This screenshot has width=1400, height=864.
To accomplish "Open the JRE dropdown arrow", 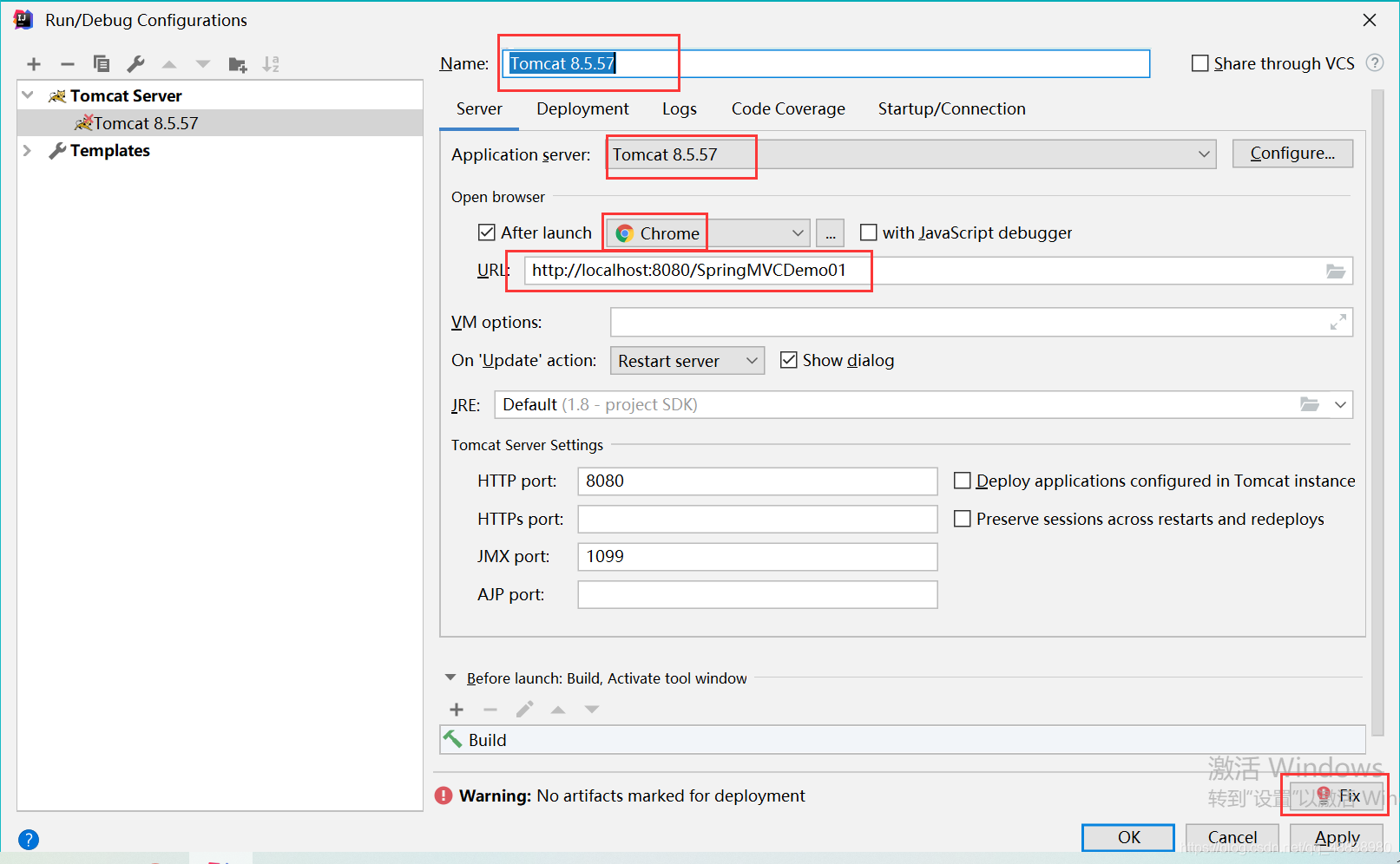I will 1340,404.
